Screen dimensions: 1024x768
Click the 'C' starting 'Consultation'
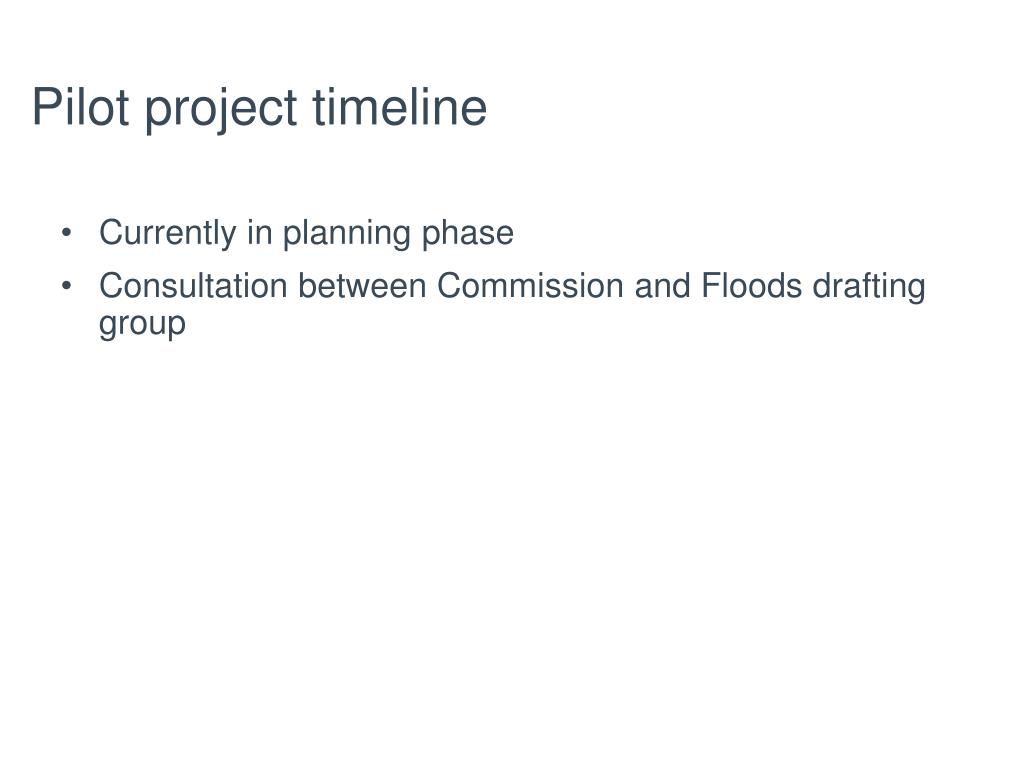(110, 286)
